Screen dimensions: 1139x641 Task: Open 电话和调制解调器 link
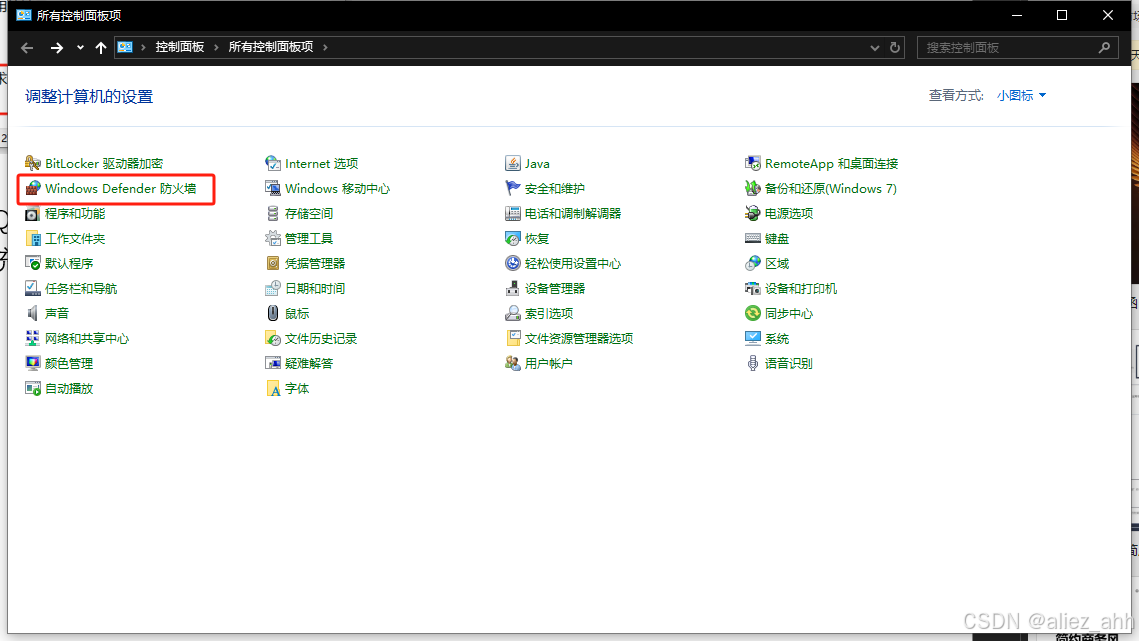(573, 214)
